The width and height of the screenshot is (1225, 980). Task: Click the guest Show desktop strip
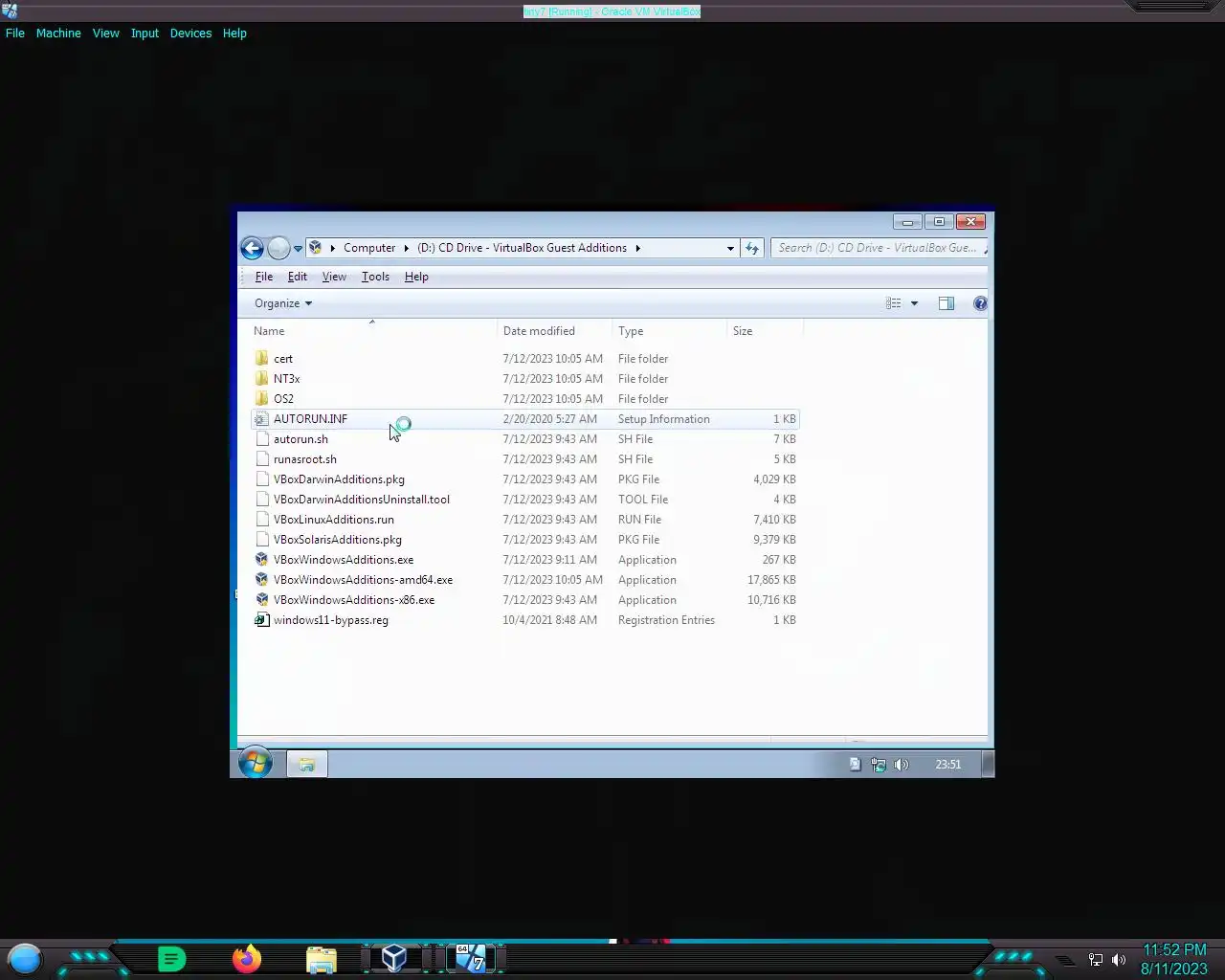pyautogui.click(x=989, y=764)
